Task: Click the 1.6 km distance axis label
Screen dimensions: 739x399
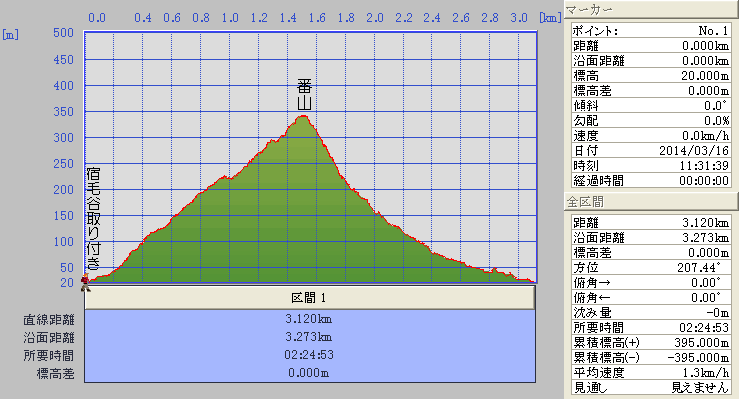Action: click(x=317, y=18)
